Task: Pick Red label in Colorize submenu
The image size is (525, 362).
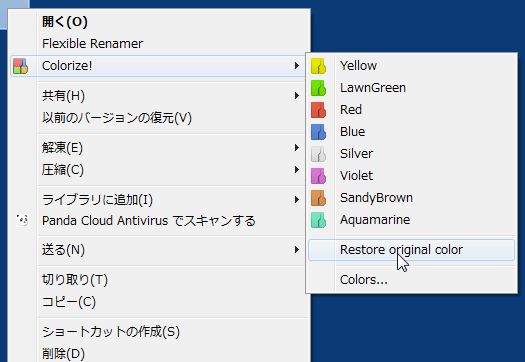Action: pos(351,110)
